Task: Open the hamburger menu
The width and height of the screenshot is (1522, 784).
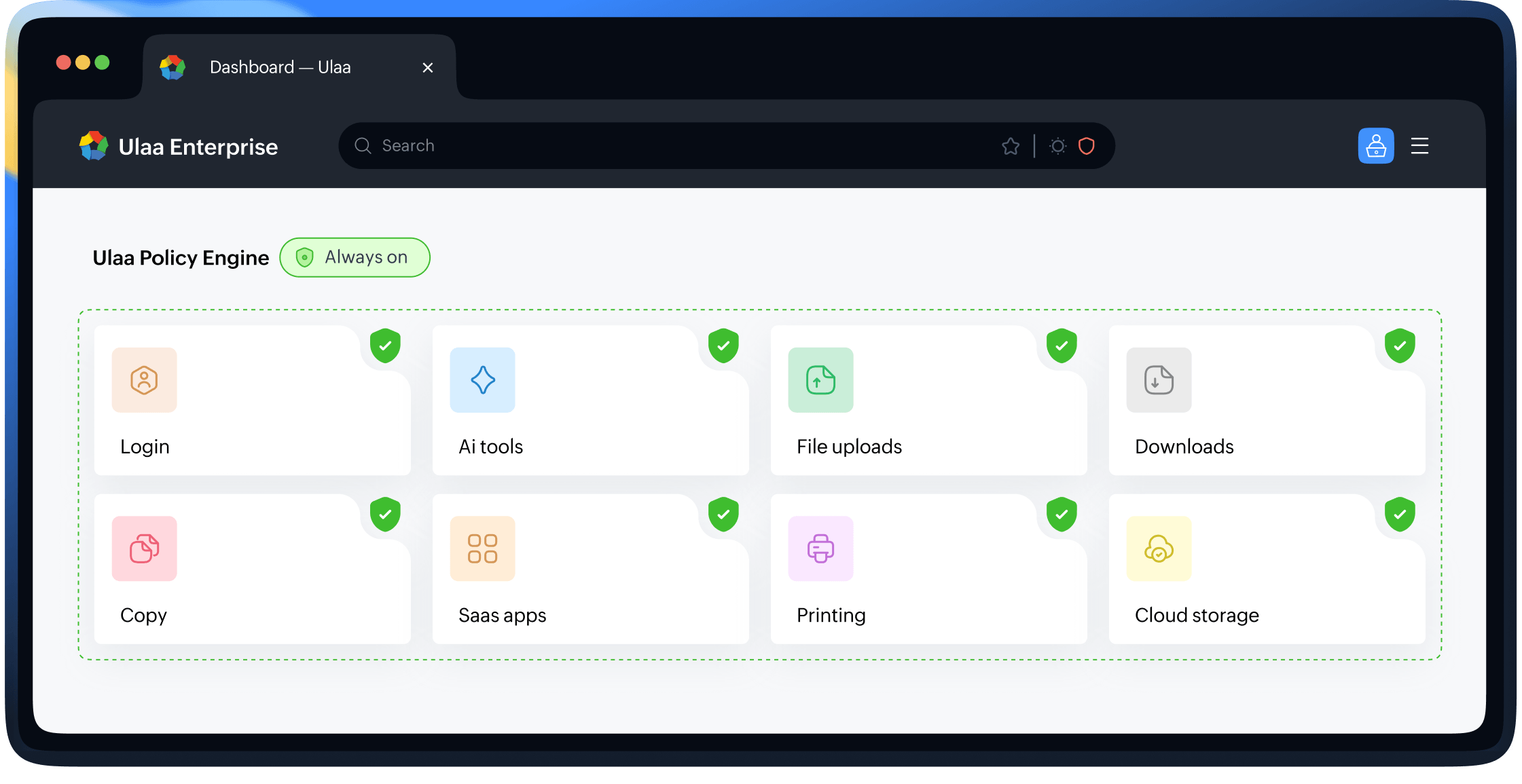Action: click(x=1419, y=146)
